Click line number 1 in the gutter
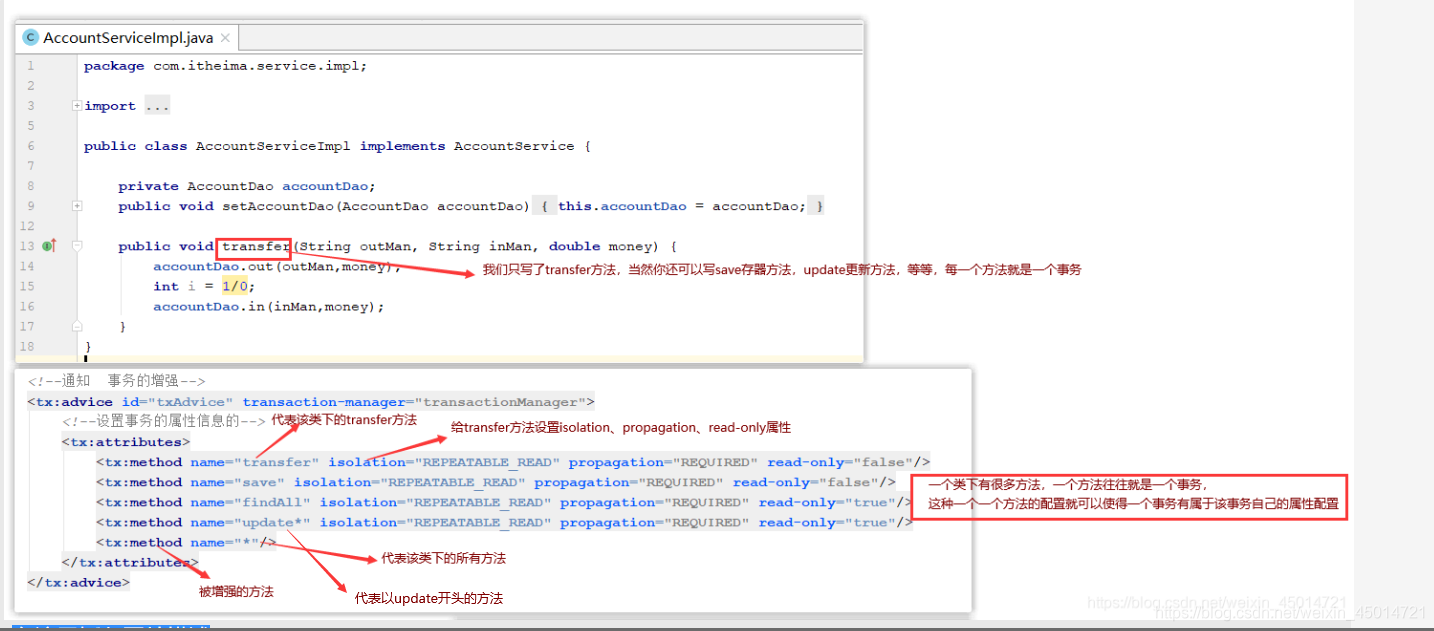Image resolution: width=1434 pixels, height=631 pixels. [30, 66]
